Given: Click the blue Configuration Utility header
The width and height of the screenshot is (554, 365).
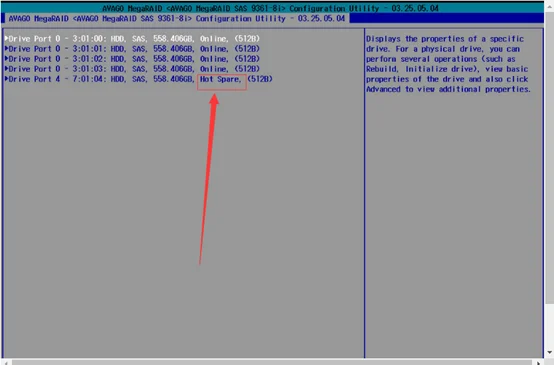Looking at the screenshot, I should (x=176, y=18).
